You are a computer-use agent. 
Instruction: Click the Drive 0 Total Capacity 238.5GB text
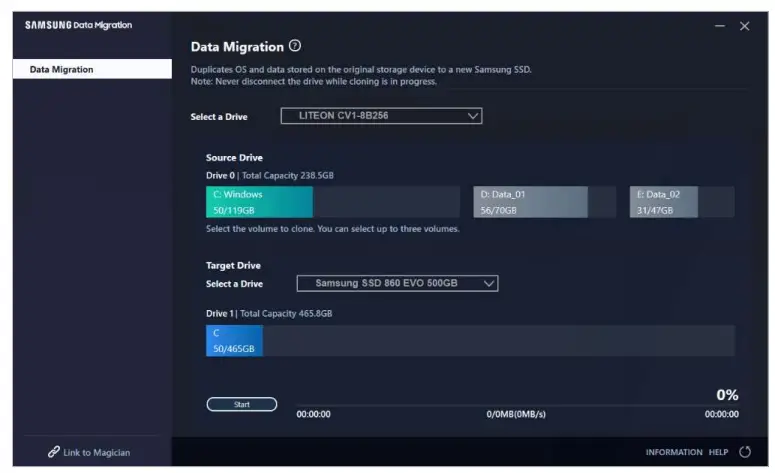point(270,175)
